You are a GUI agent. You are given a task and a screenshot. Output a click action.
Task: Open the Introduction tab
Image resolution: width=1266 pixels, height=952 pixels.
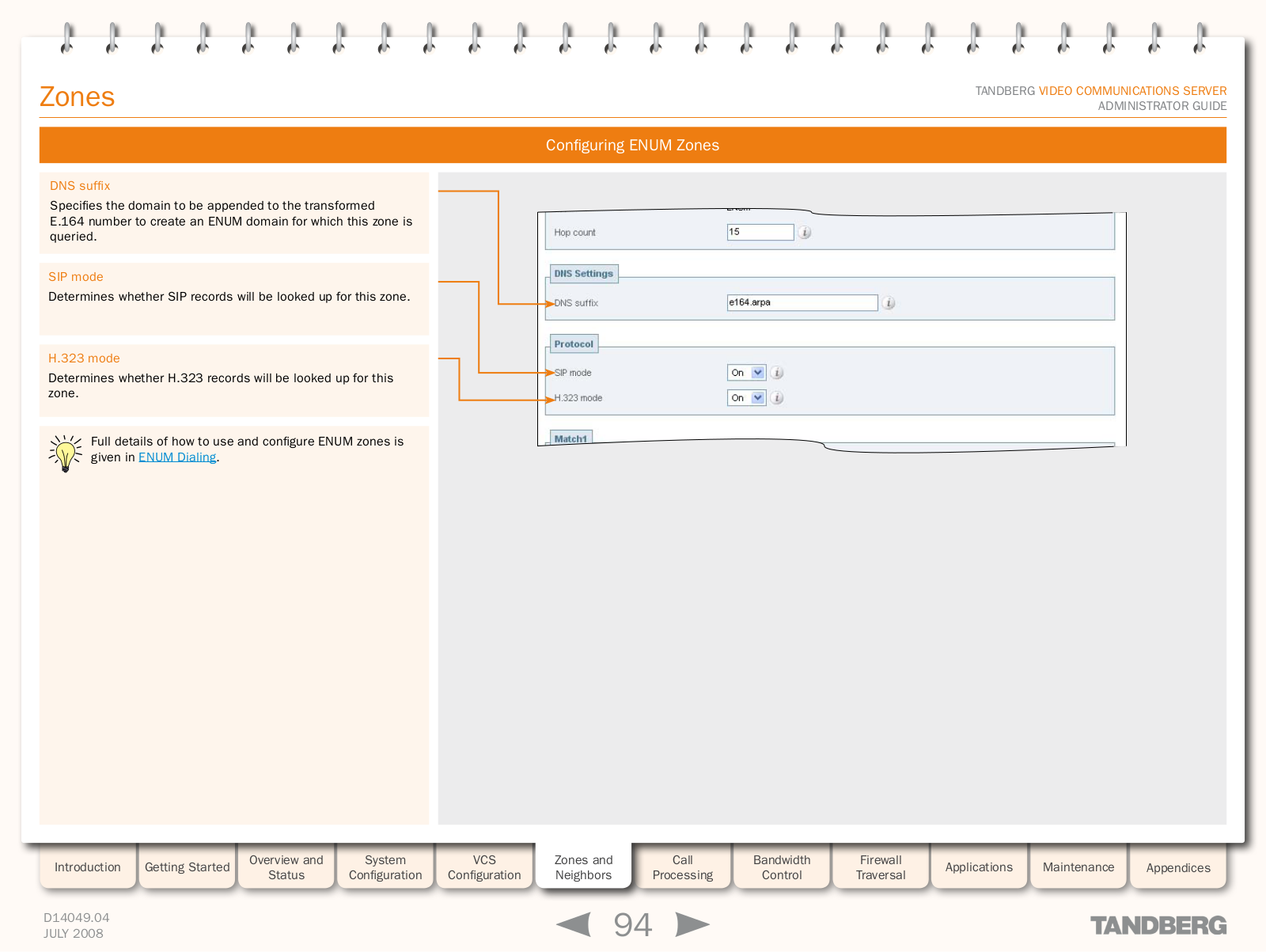coord(88,867)
